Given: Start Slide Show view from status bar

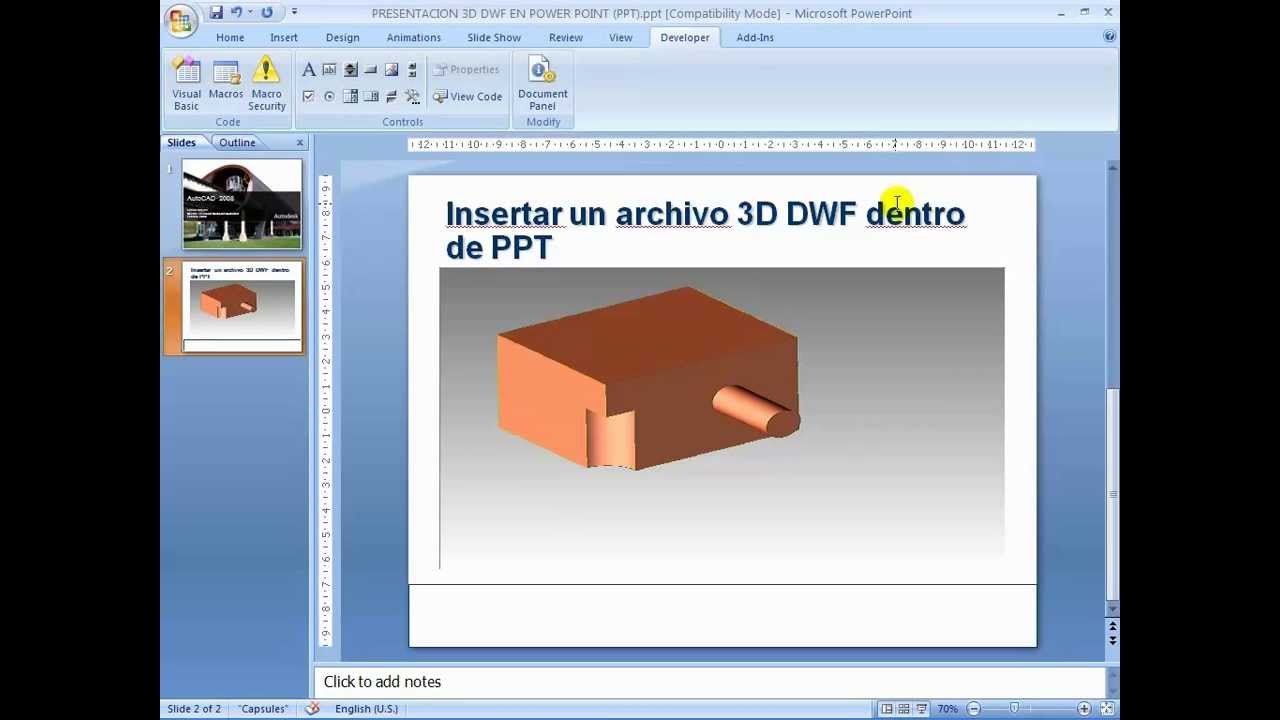Looking at the screenshot, I should coord(922,708).
